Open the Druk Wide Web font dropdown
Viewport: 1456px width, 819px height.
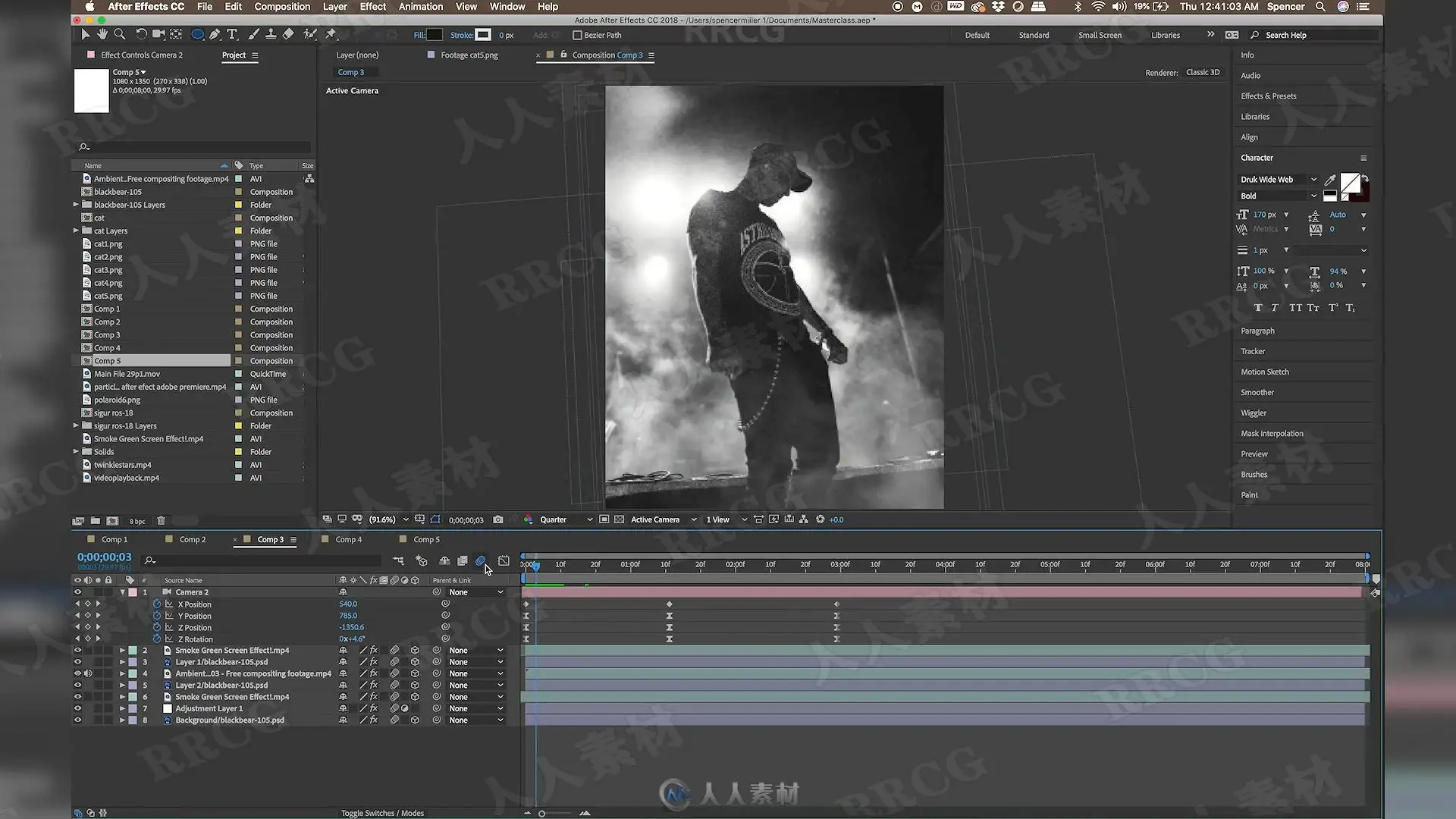1279,180
